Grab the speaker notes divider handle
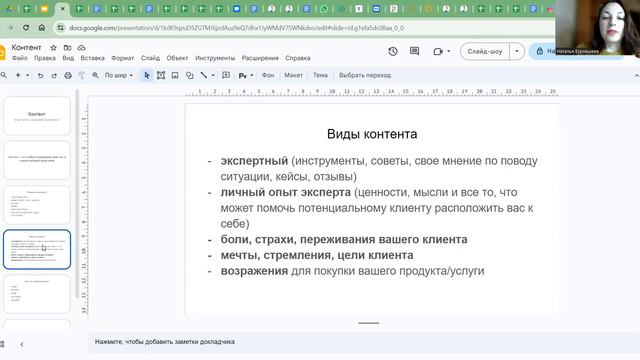Screen dimensions: 640x360 (369, 323)
